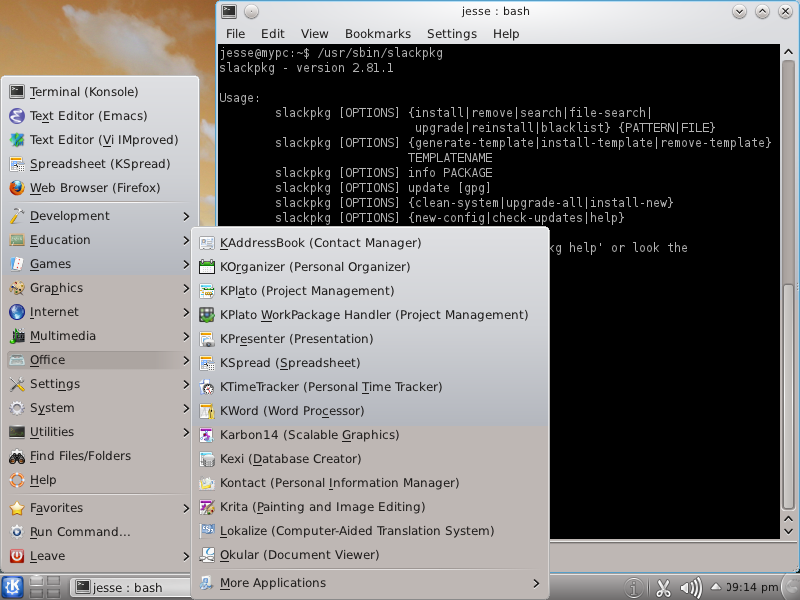Start KTimeTracker personal time tracker
The image size is (800, 600).
tap(330, 387)
